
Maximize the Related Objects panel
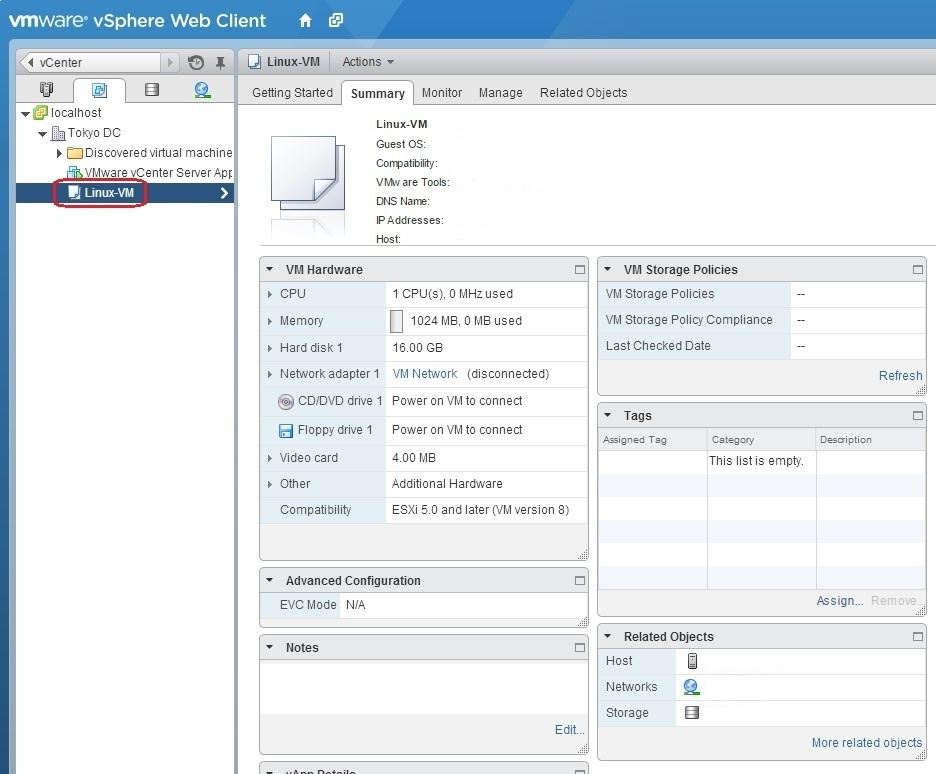[917, 637]
